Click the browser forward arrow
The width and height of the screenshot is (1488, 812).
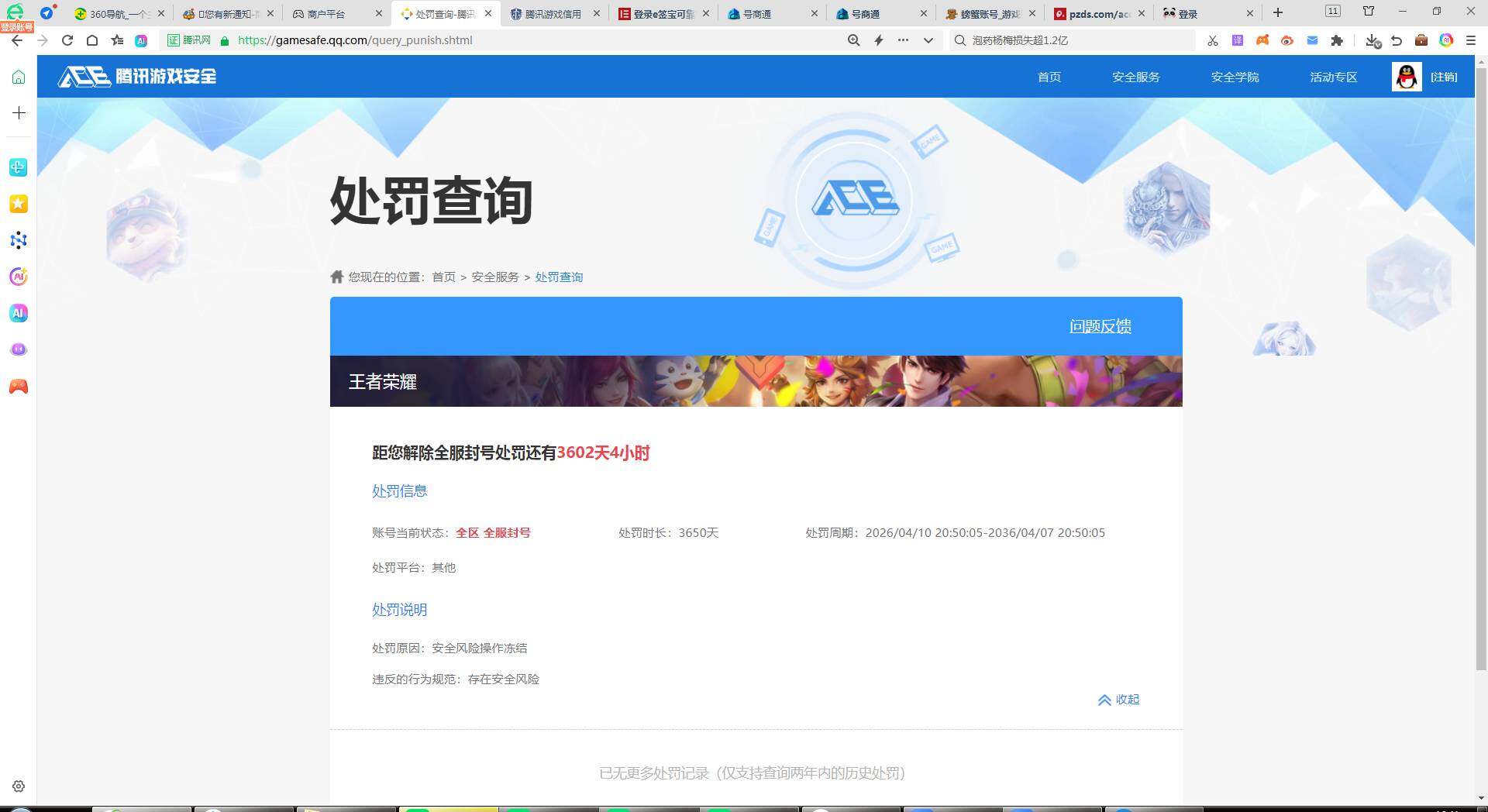click(x=43, y=40)
